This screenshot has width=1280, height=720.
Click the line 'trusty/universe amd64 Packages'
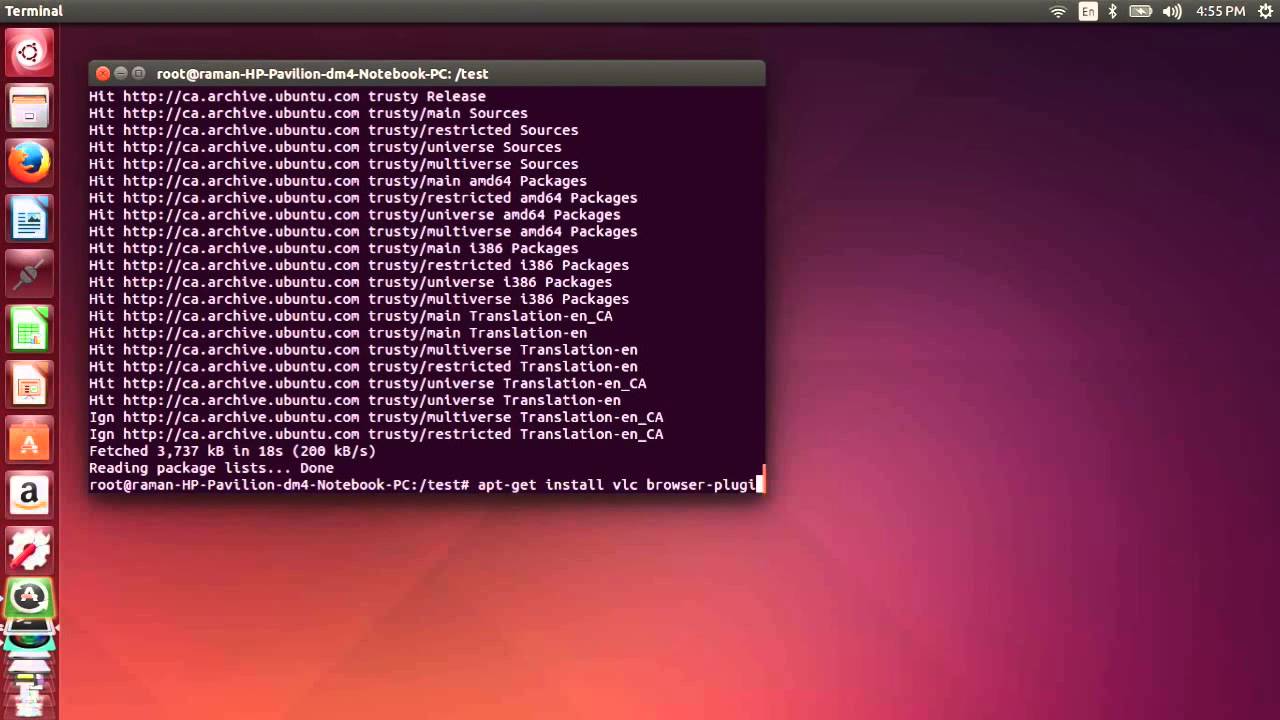(x=355, y=215)
